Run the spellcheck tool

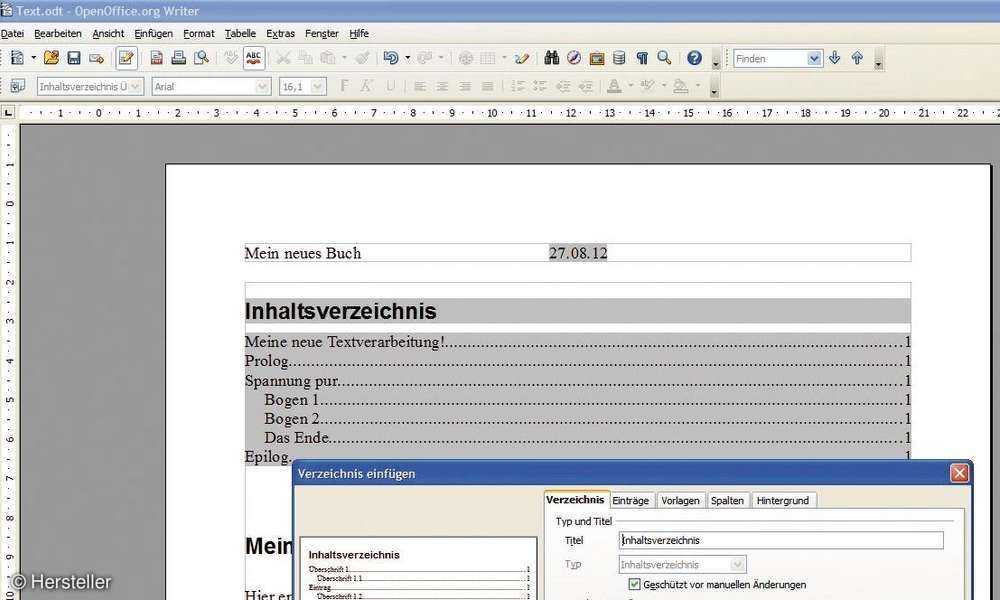[229, 58]
